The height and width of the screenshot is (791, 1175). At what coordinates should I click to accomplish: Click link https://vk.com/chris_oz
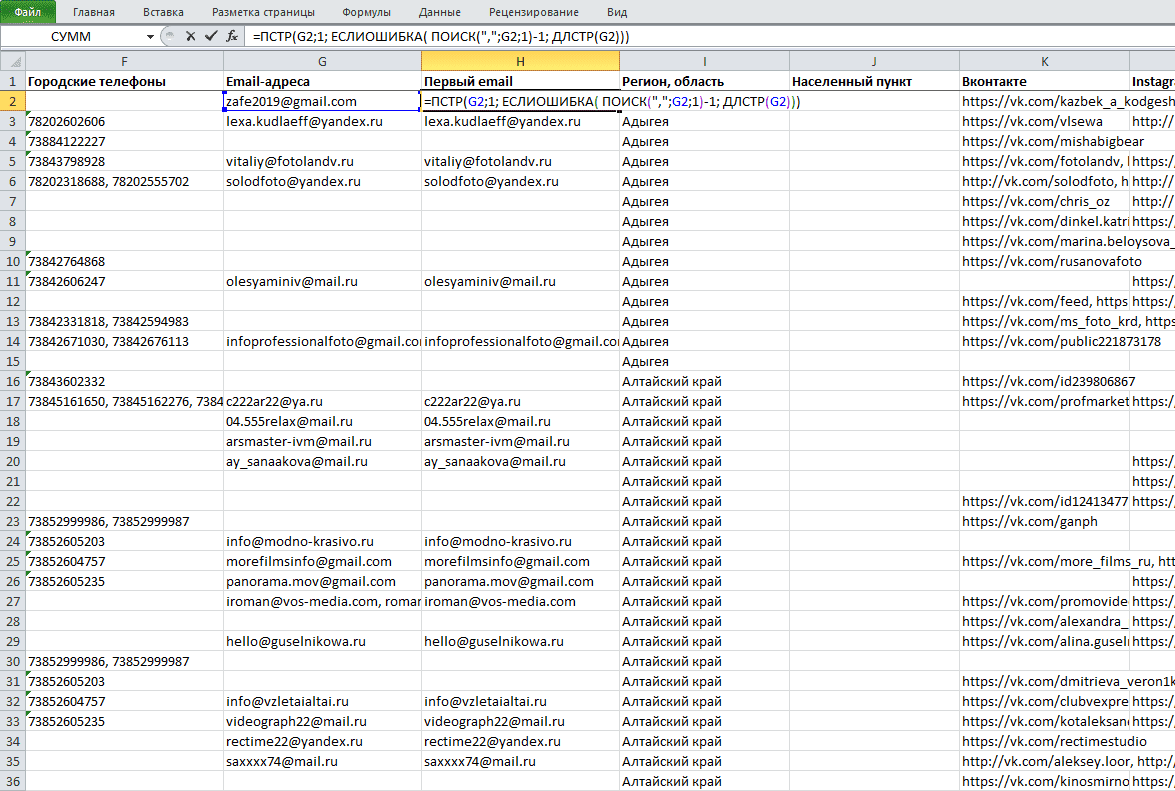click(x=1036, y=201)
